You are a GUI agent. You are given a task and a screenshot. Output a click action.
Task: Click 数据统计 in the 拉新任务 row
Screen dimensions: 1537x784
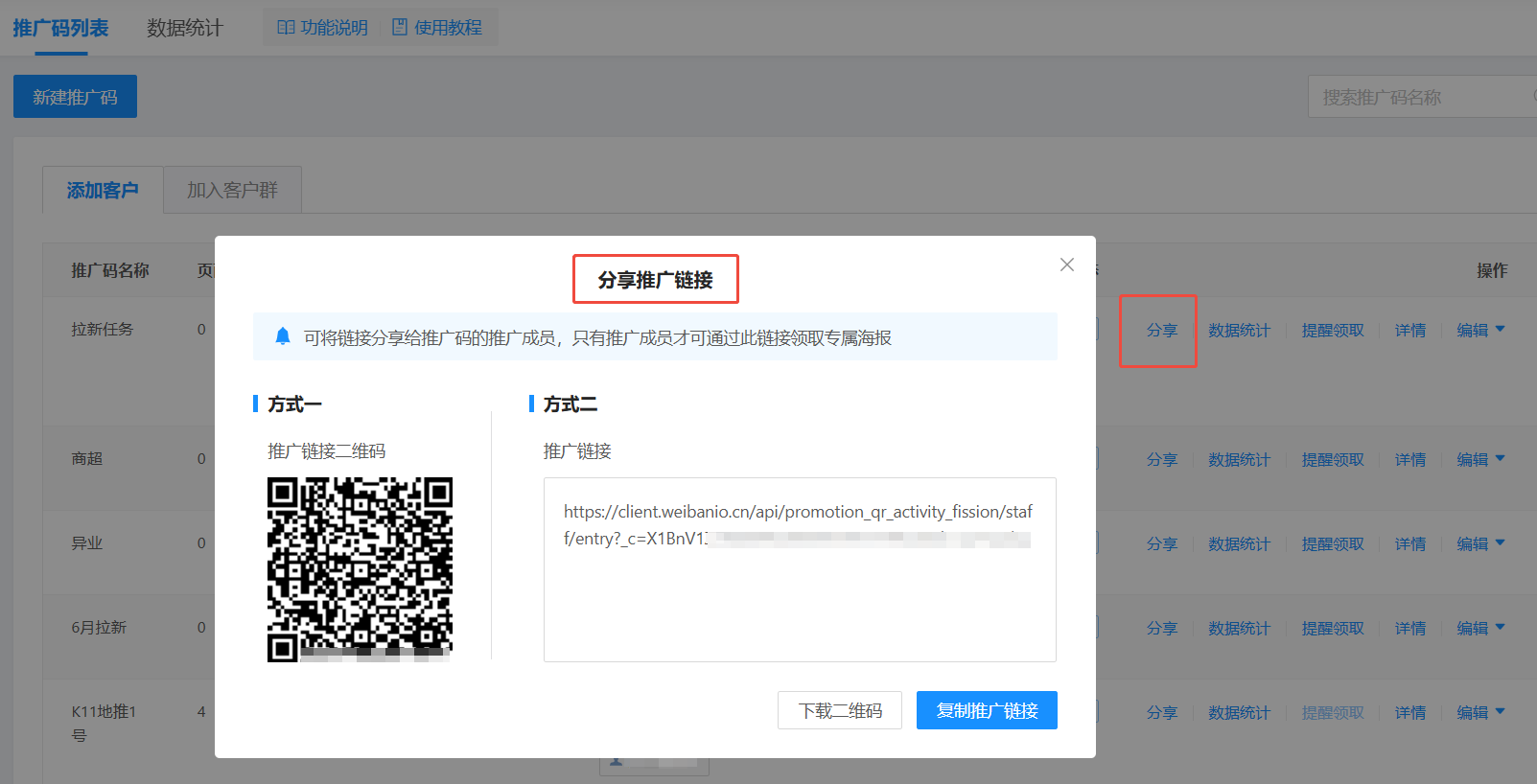(x=1239, y=330)
